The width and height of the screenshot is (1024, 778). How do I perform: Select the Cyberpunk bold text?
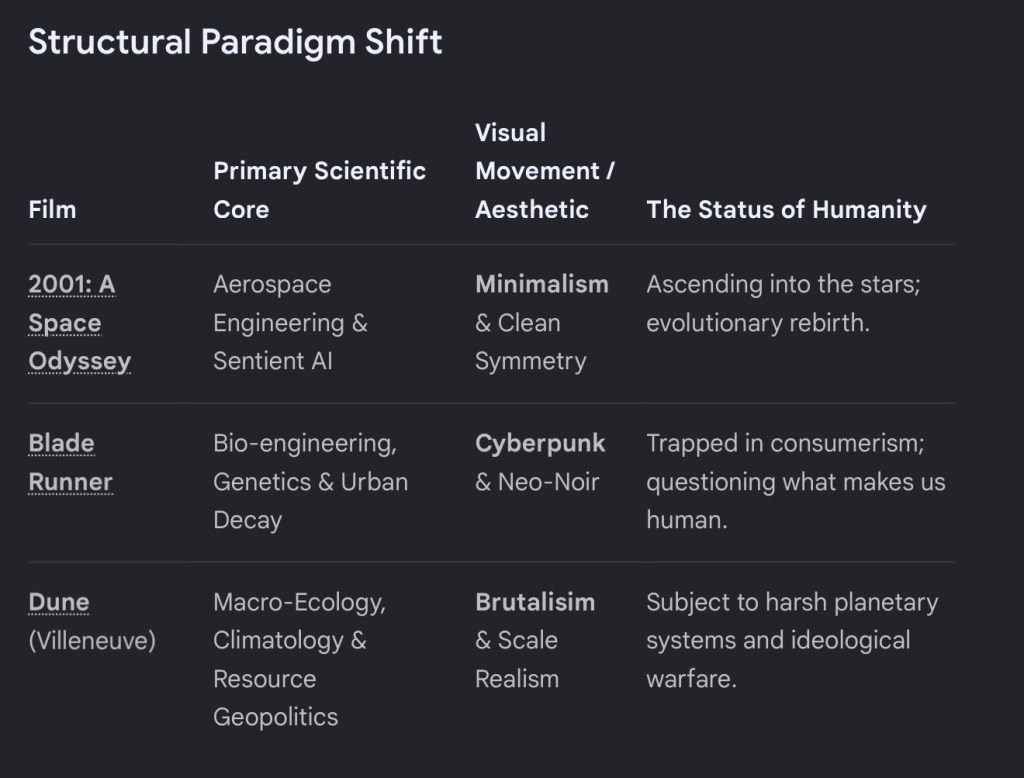[540, 444]
